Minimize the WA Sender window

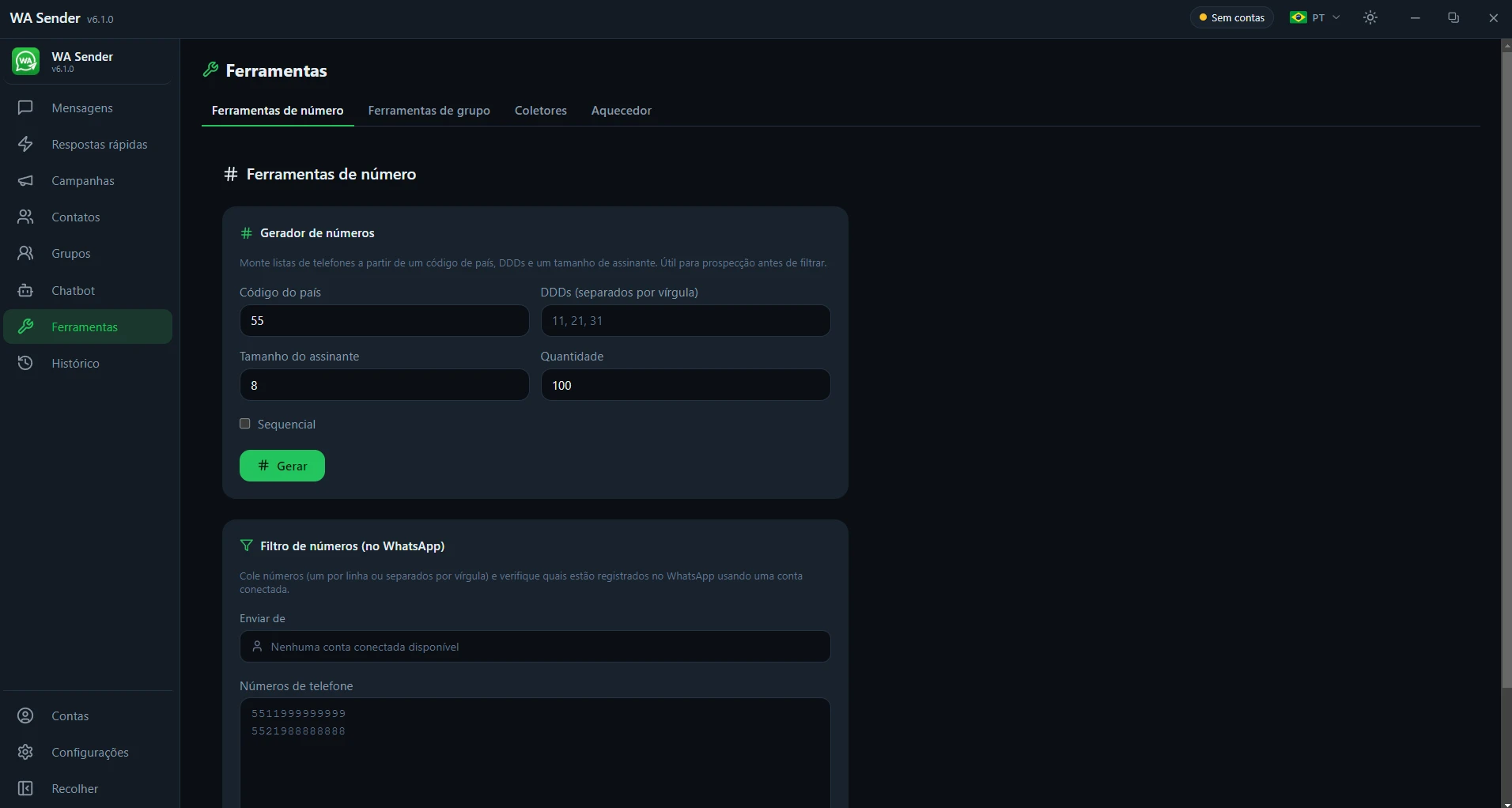[1415, 17]
